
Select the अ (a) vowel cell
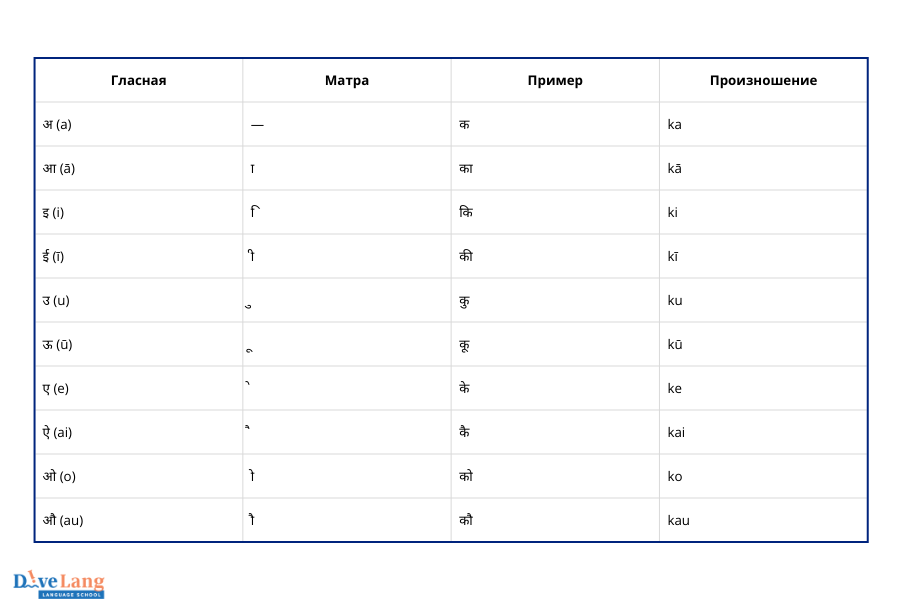pyautogui.click(x=139, y=125)
